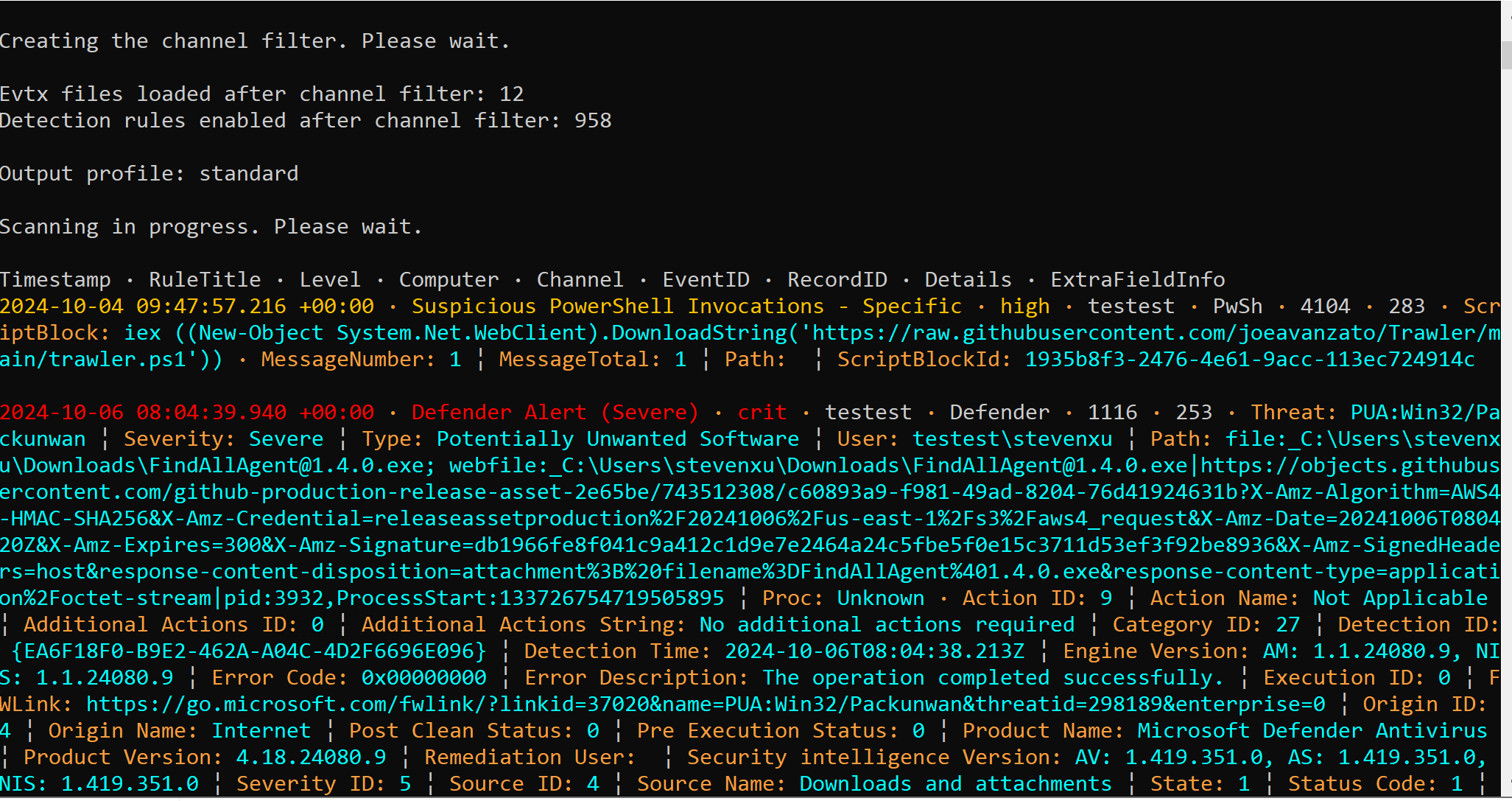
Task: Click 'Downloads and attachments' source name
Action: [955, 784]
